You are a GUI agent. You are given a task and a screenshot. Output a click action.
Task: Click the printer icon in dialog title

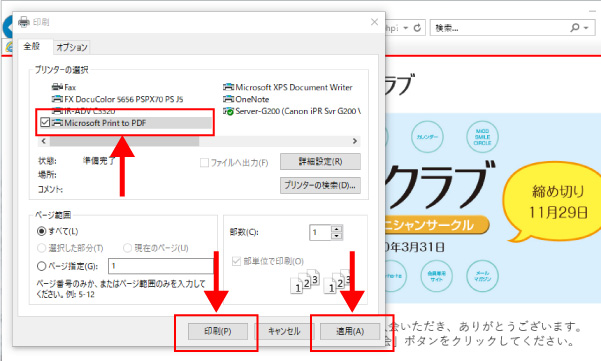[x=24, y=22]
